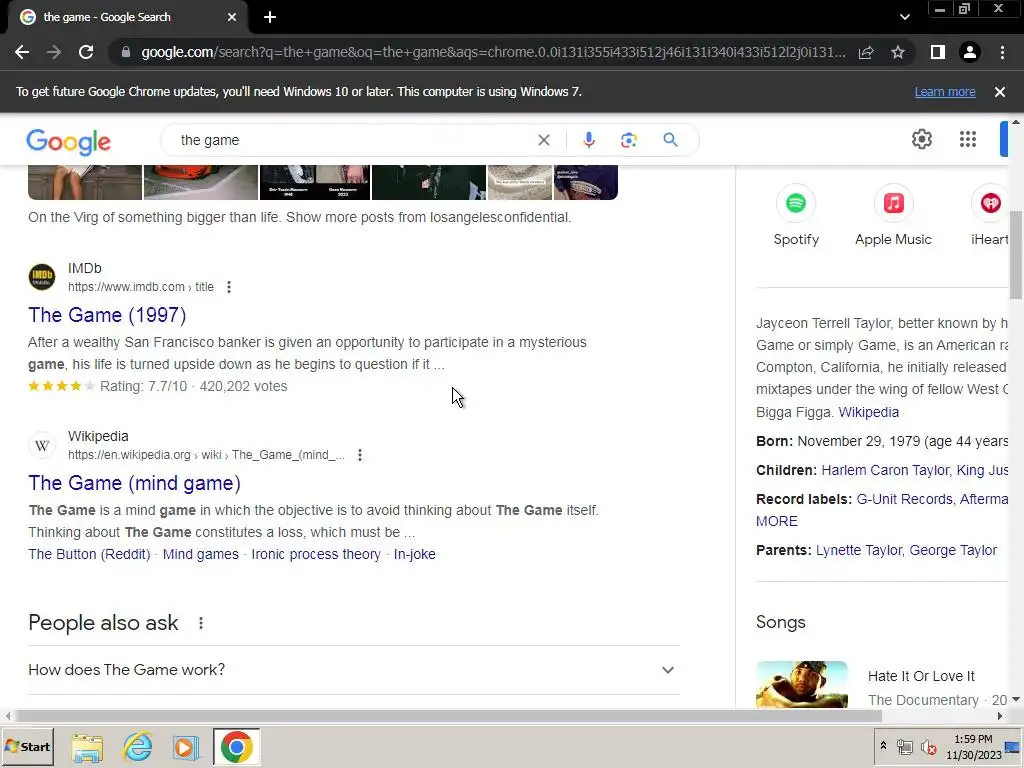Open the Chrome profile menu
Viewport: 1024px width, 768px height.
970,52
